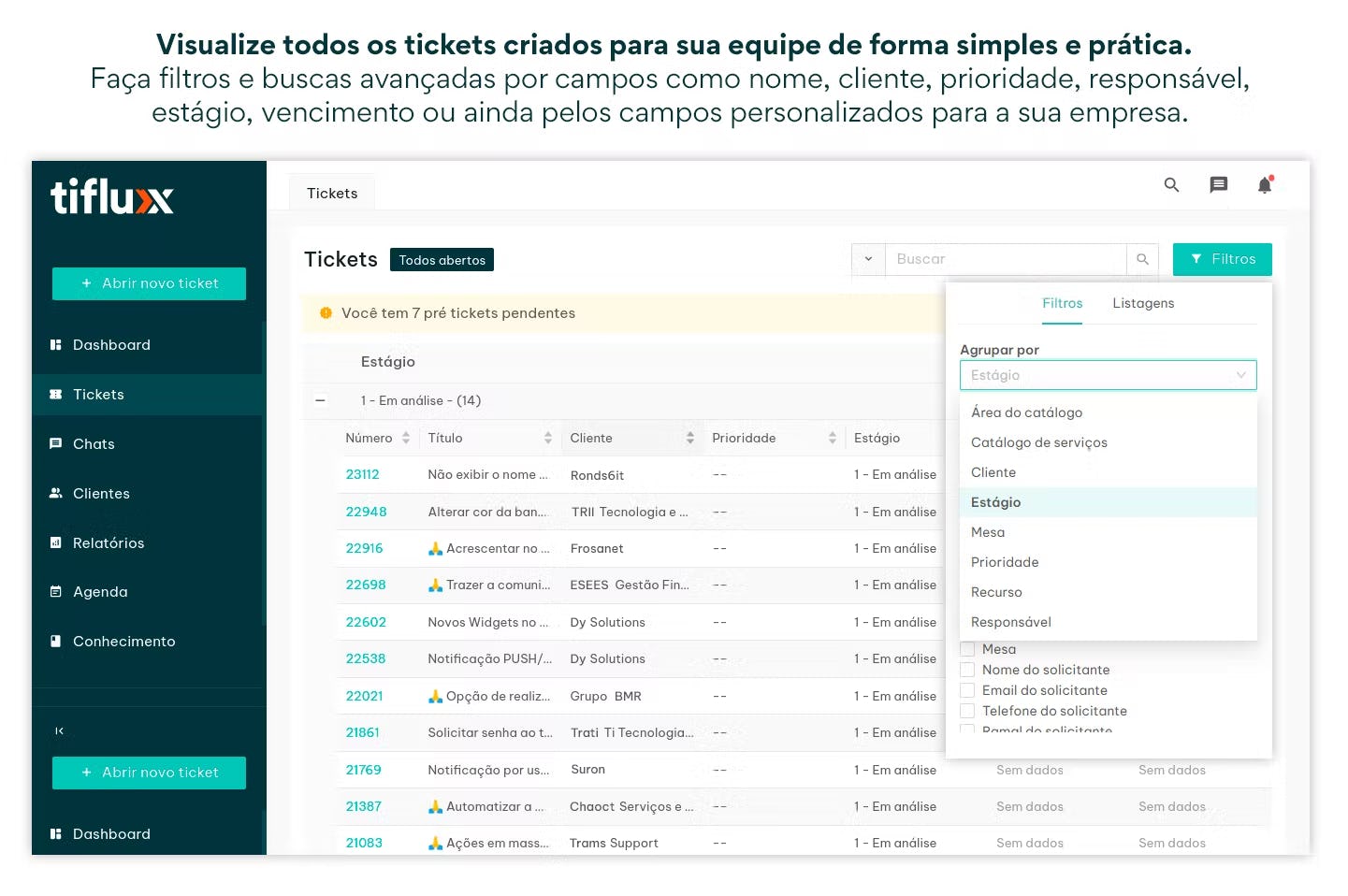The width and height of the screenshot is (1348, 896).
Task: Click top Abrir novo ticket button
Action: coord(149,283)
